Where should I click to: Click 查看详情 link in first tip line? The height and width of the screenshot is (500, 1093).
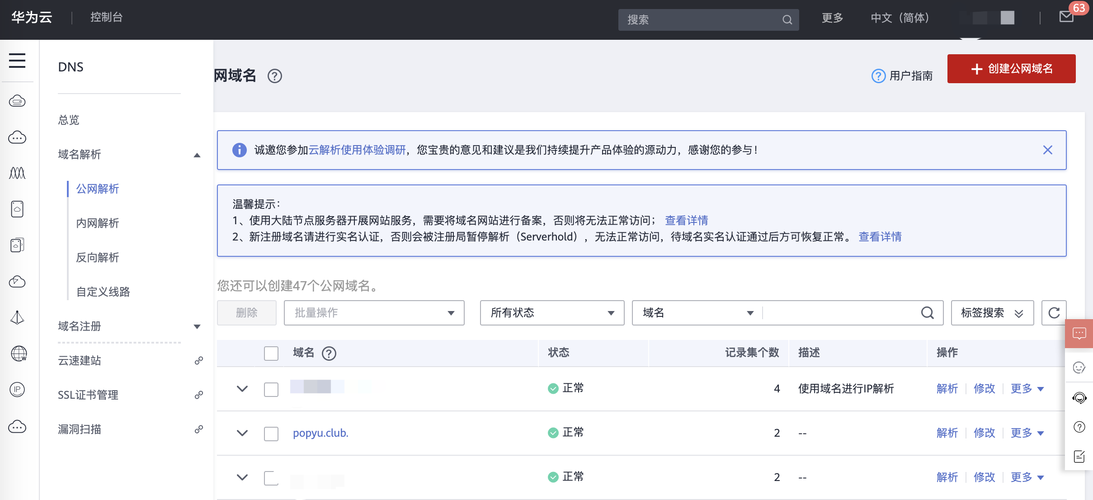[x=687, y=220]
